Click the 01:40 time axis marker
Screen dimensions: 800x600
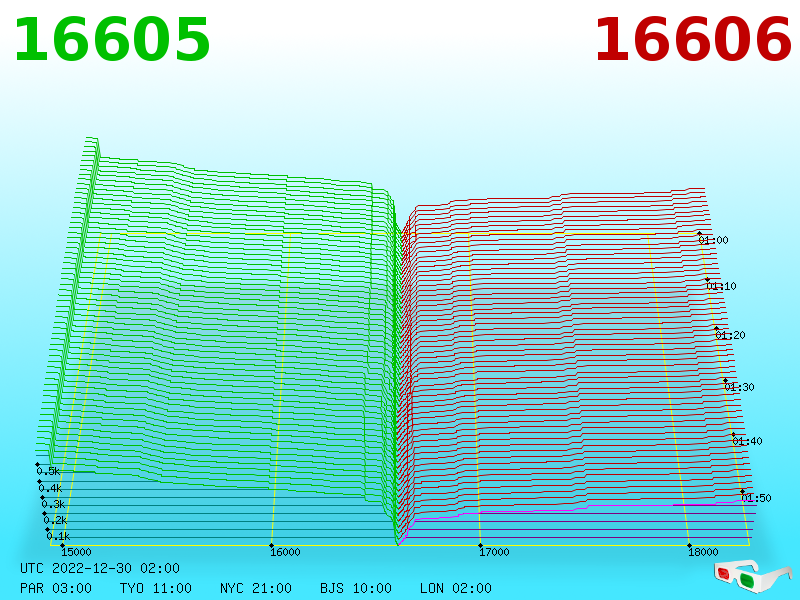coord(747,441)
